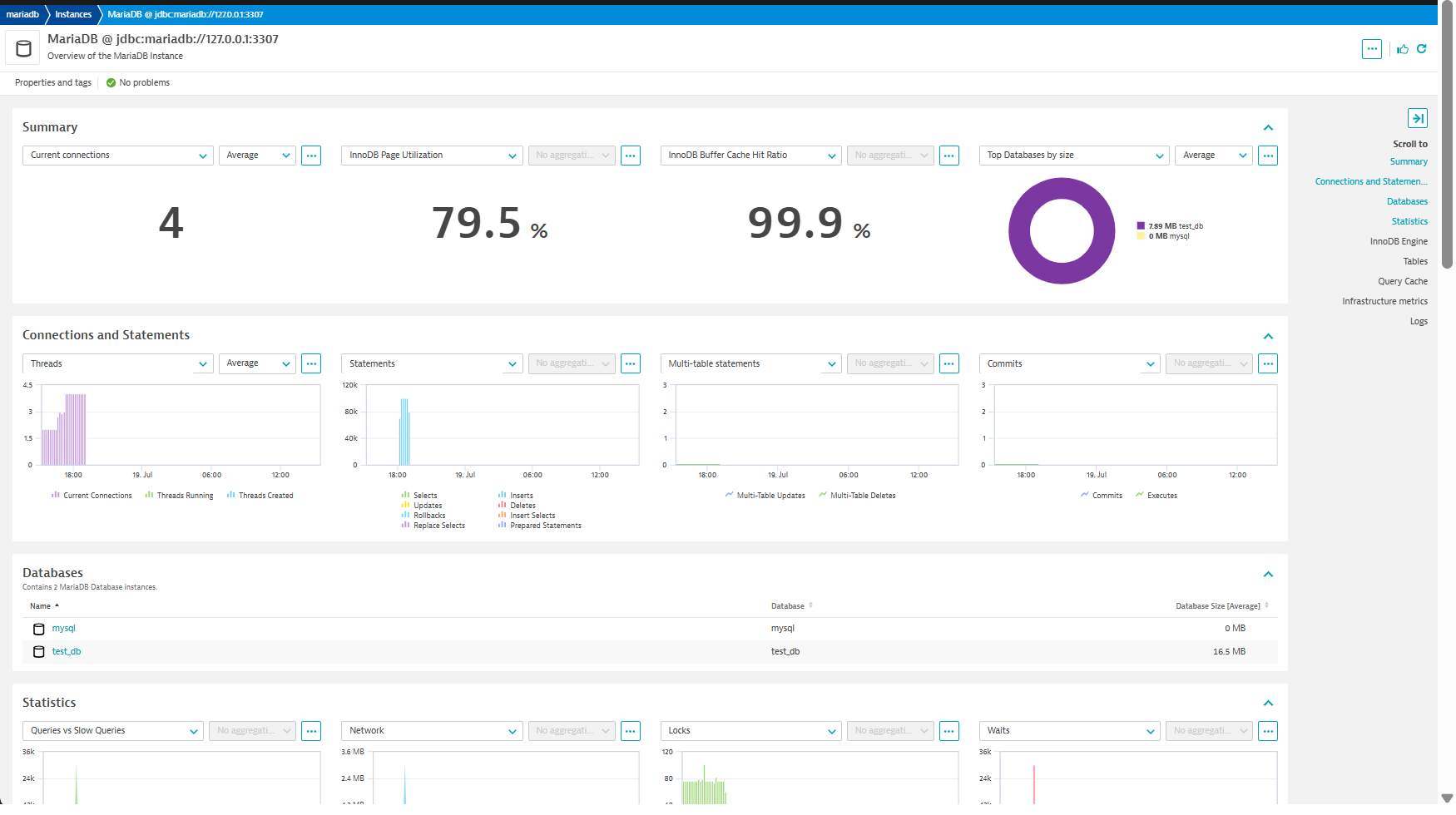Image resolution: width=1456 pixels, height=815 pixels.
Task: Click the purple test_db legend swatch
Action: (1141, 226)
